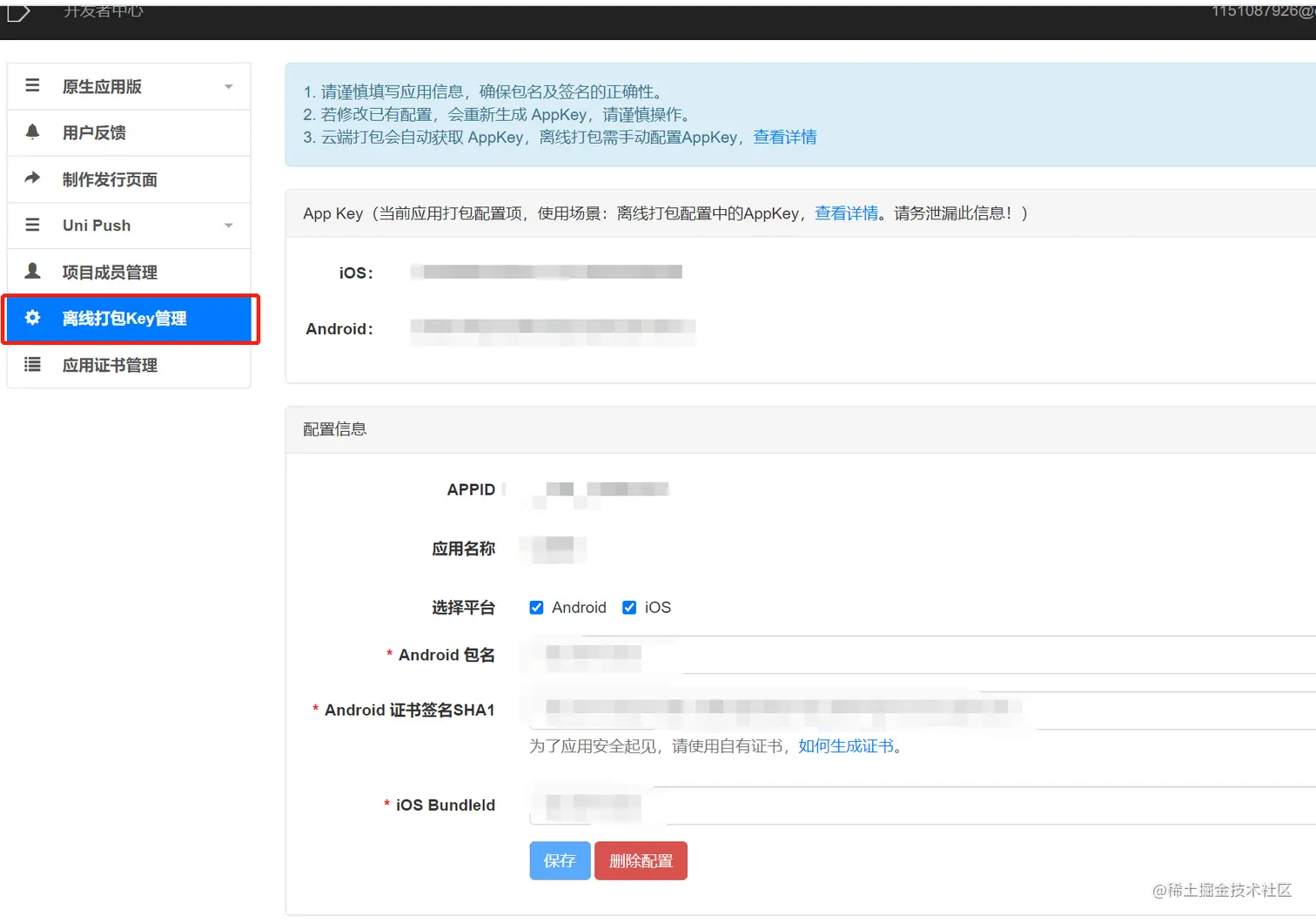Click the 选择平台 label

click(464, 608)
